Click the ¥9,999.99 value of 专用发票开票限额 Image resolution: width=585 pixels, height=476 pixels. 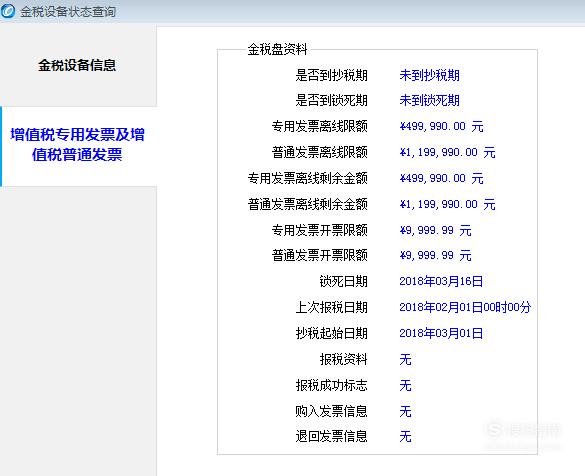click(x=435, y=230)
